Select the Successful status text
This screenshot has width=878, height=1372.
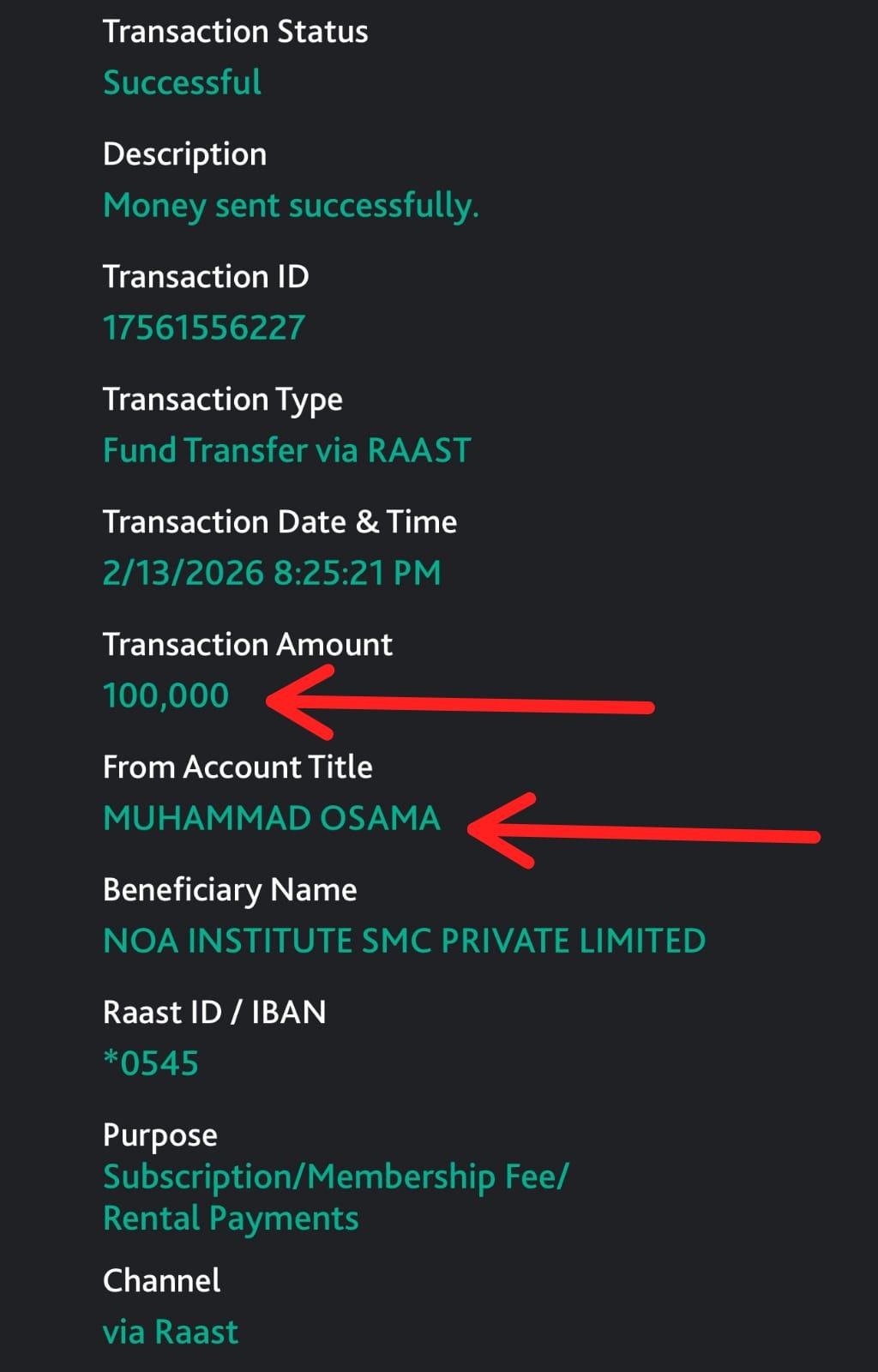182,82
